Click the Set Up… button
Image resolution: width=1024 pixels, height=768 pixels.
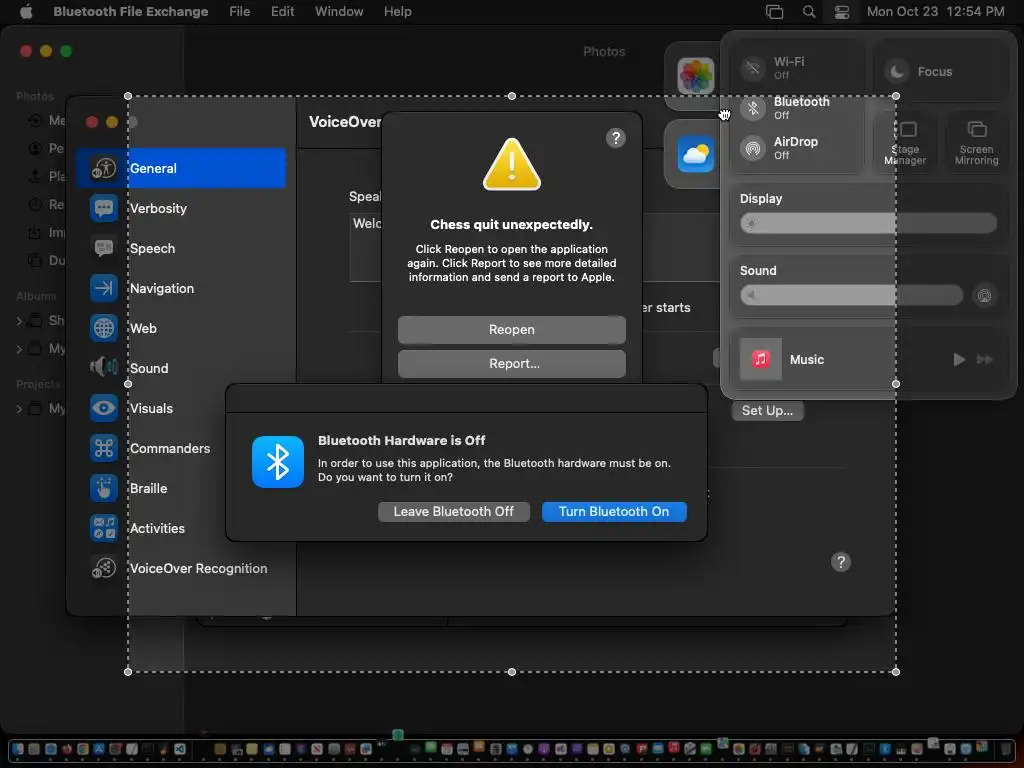click(767, 411)
